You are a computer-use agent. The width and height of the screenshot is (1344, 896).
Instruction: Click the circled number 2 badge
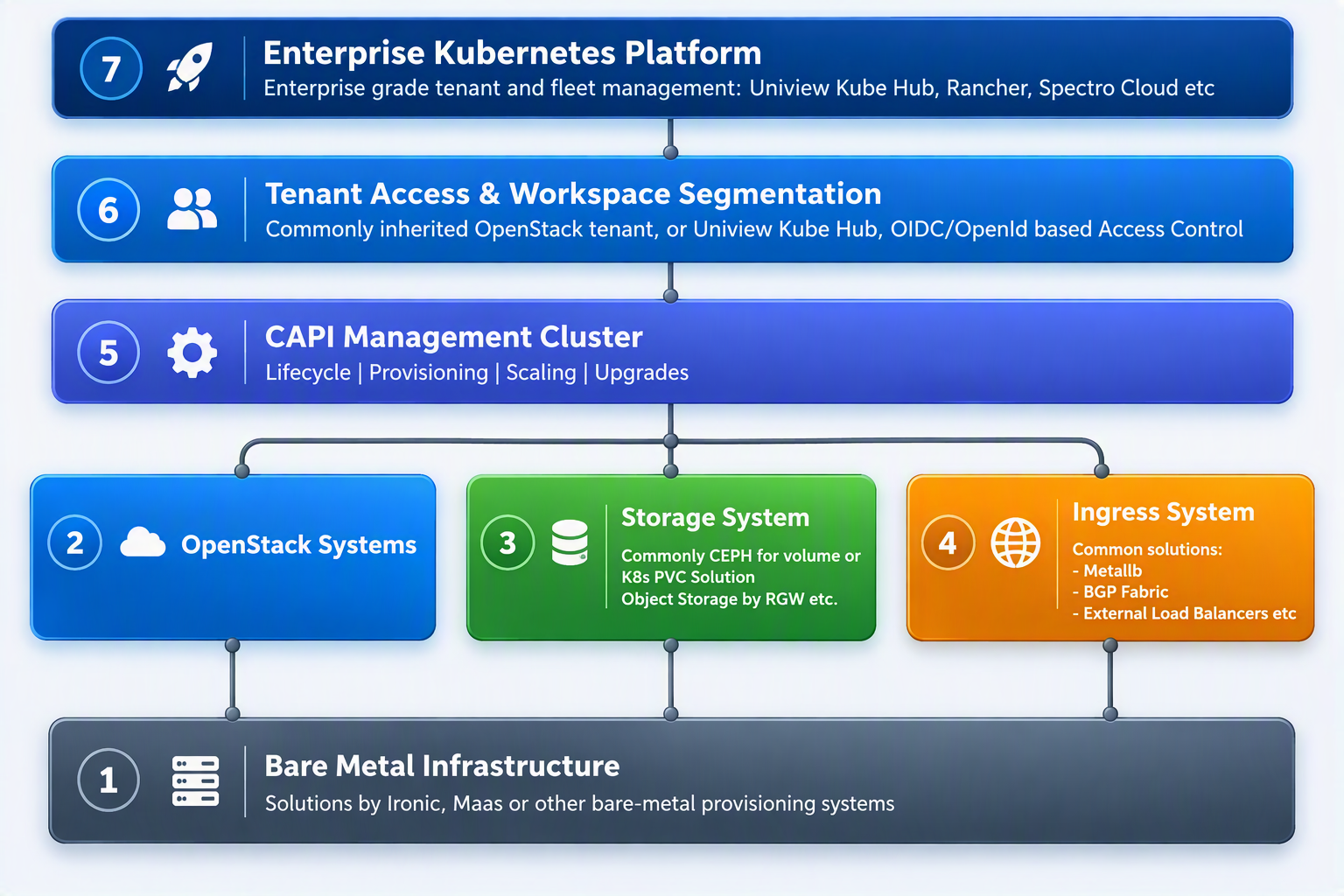click(x=75, y=543)
